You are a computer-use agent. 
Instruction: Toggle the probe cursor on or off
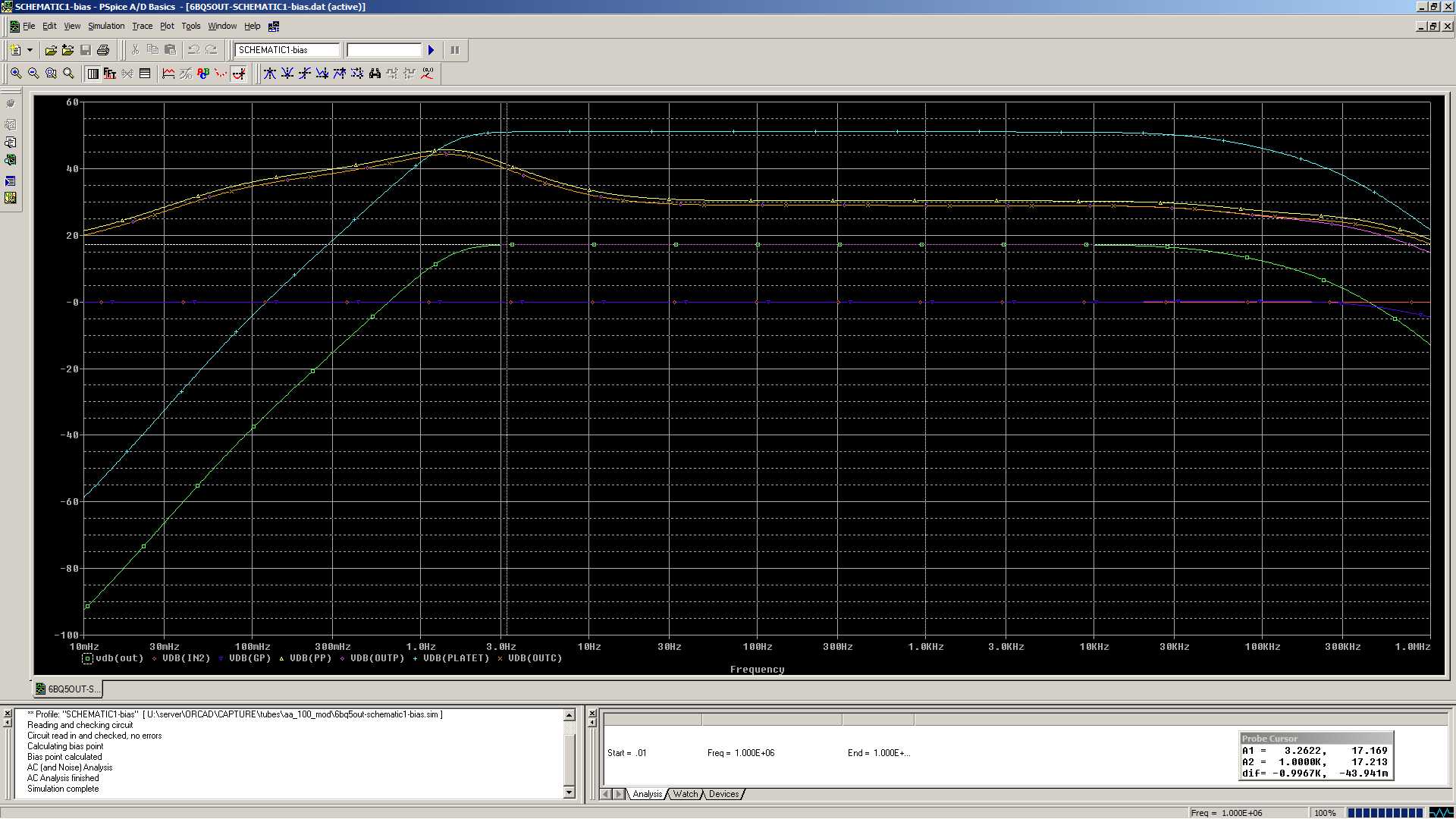[239, 74]
